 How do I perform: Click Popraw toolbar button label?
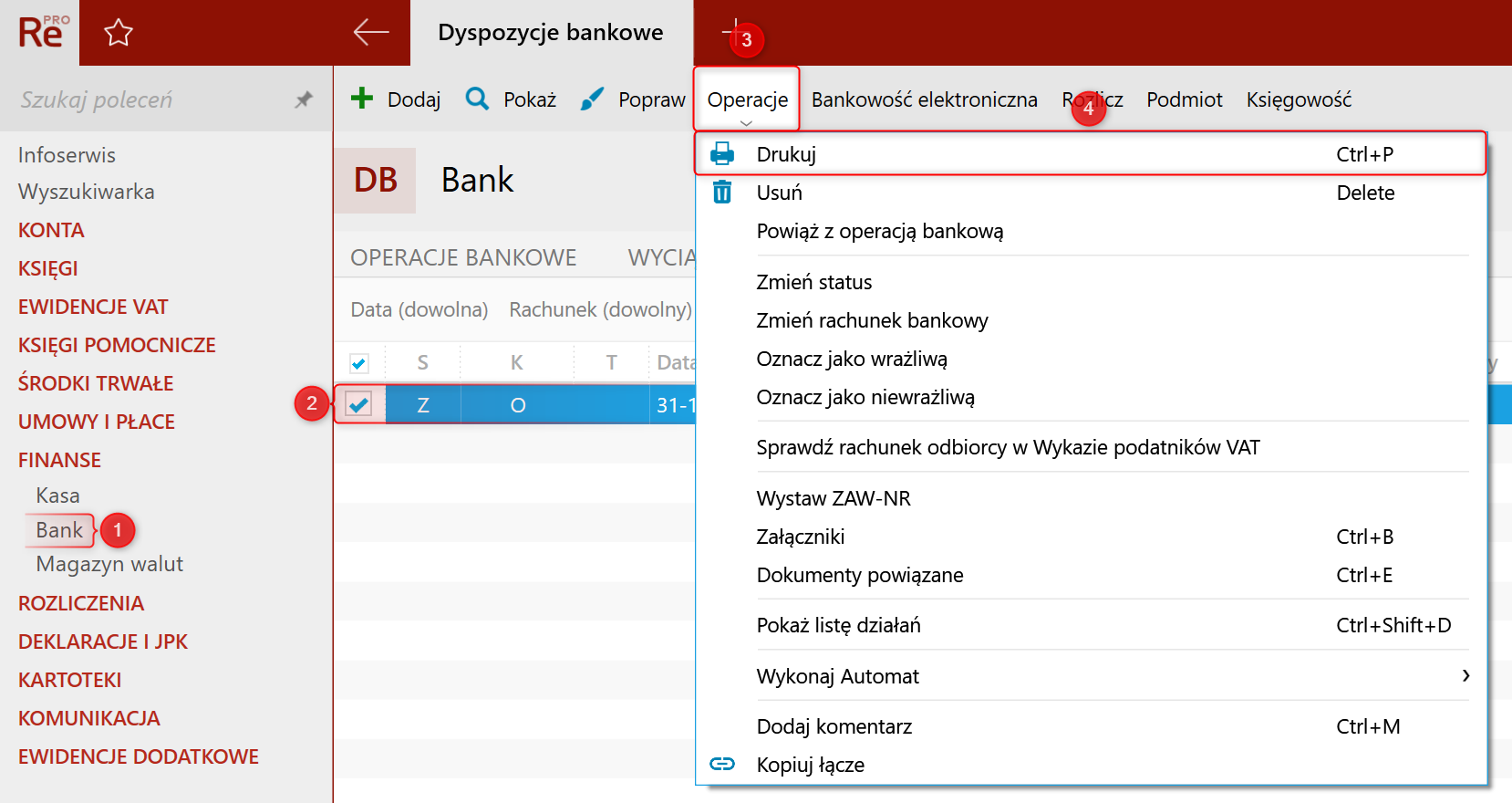[x=652, y=99]
